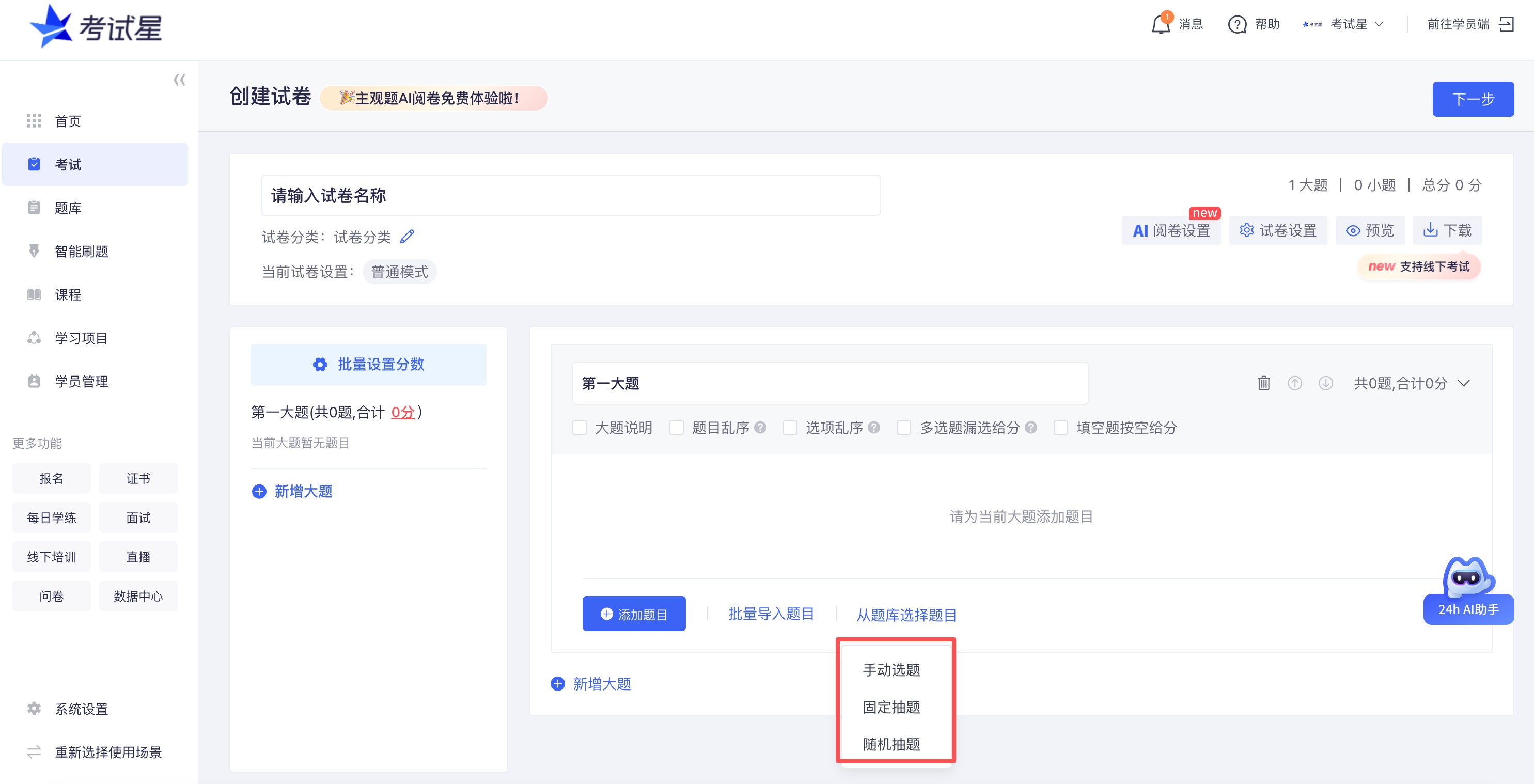Click the 首页 grid icon

coord(34,121)
